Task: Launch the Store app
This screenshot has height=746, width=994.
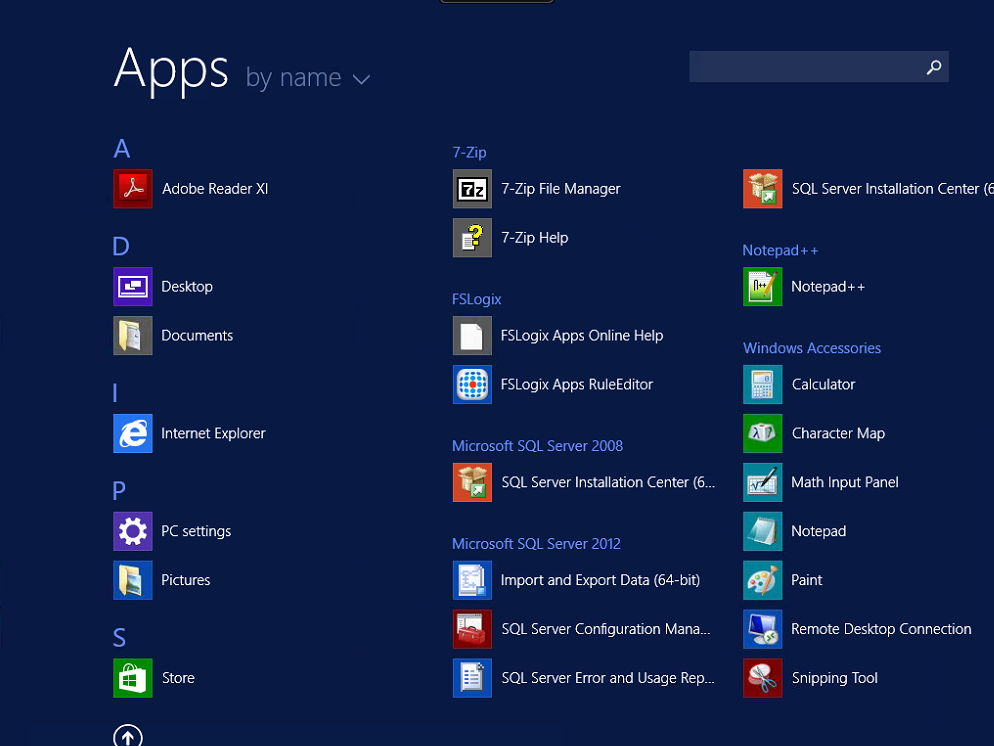Action: 154,678
